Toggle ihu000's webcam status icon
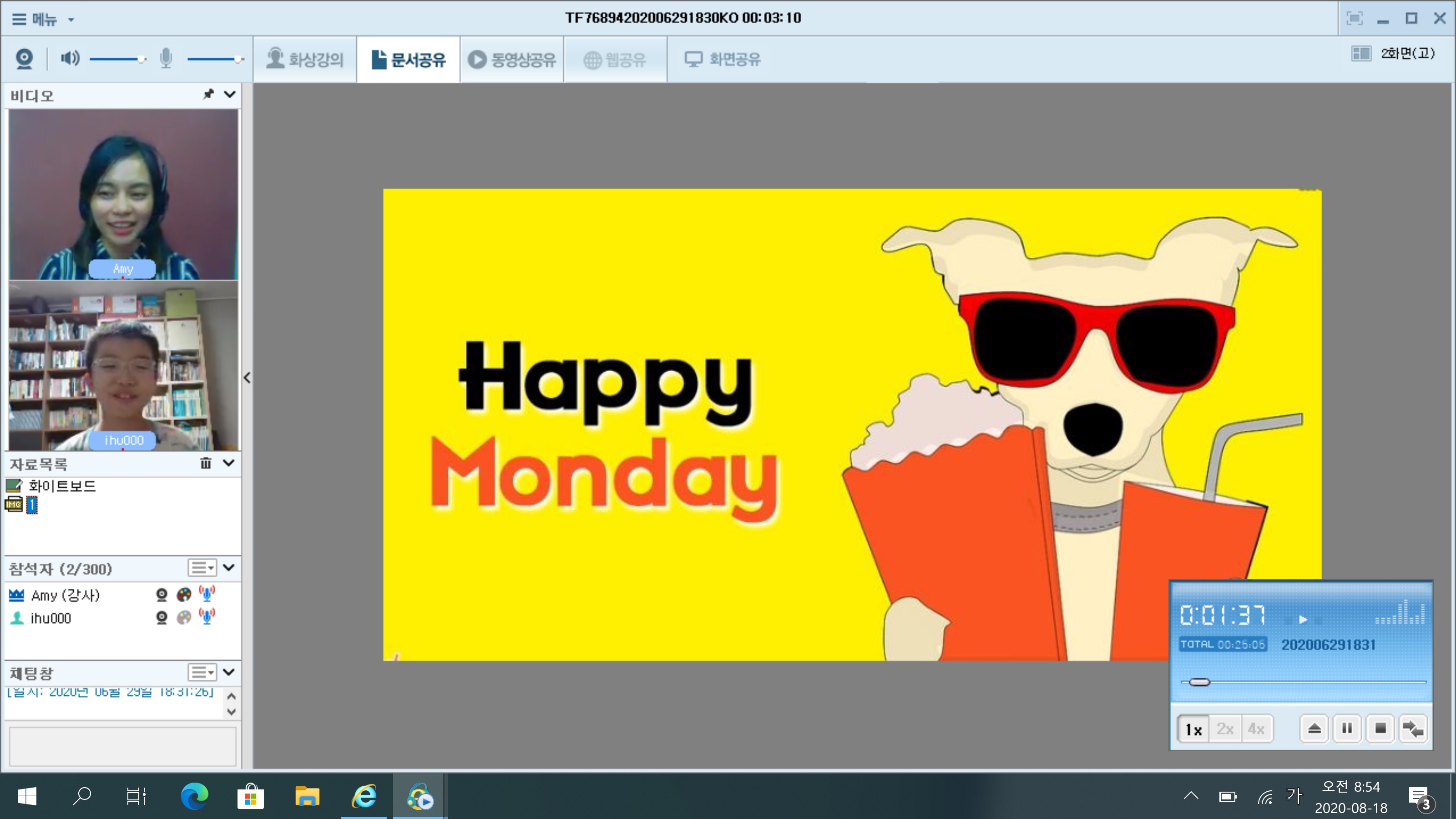Image resolution: width=1456 pixels, height=819 pixels. (x=162, y=618)
